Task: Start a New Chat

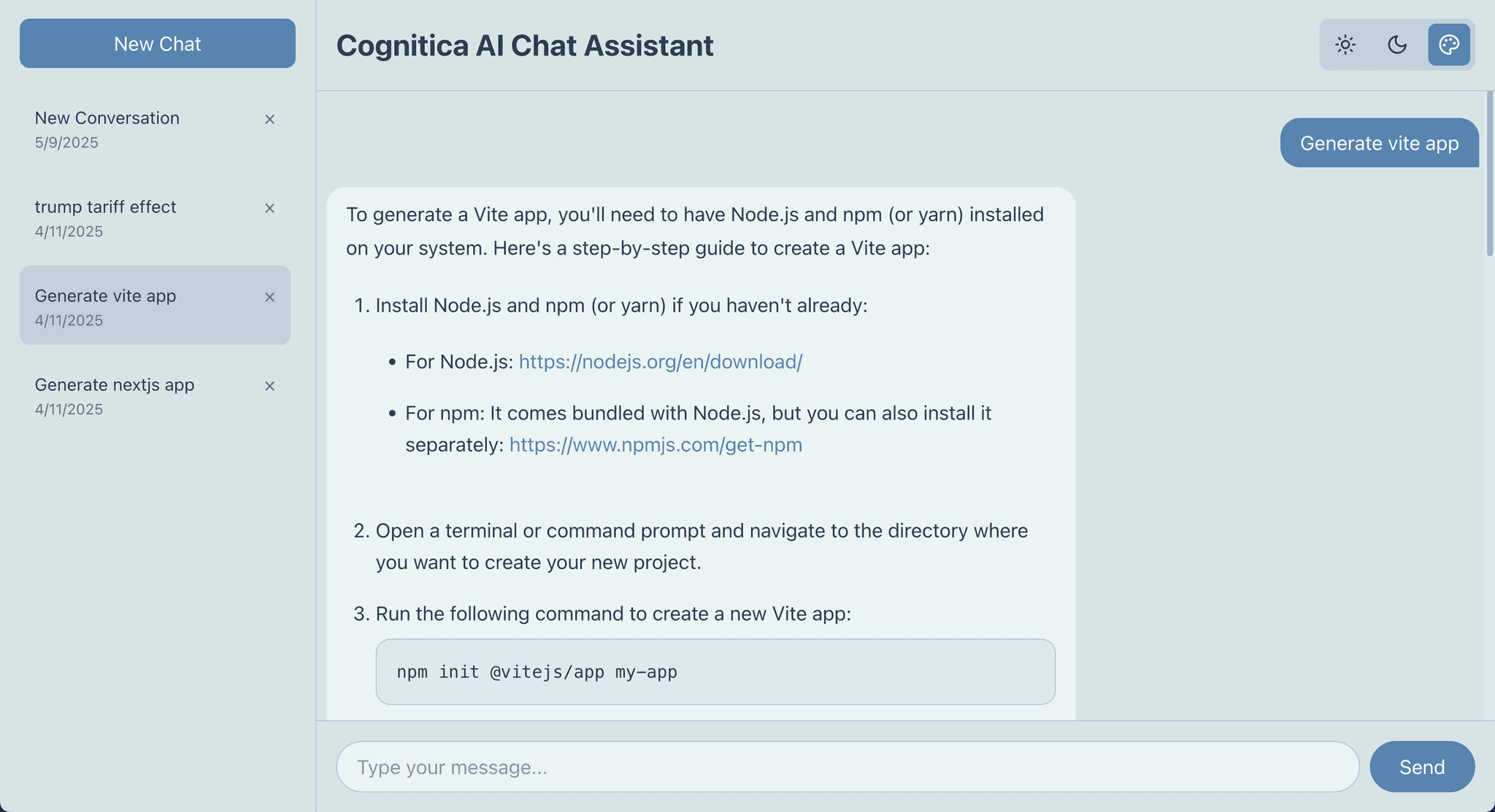Action: pyautogui.click(x=158, y=44)
